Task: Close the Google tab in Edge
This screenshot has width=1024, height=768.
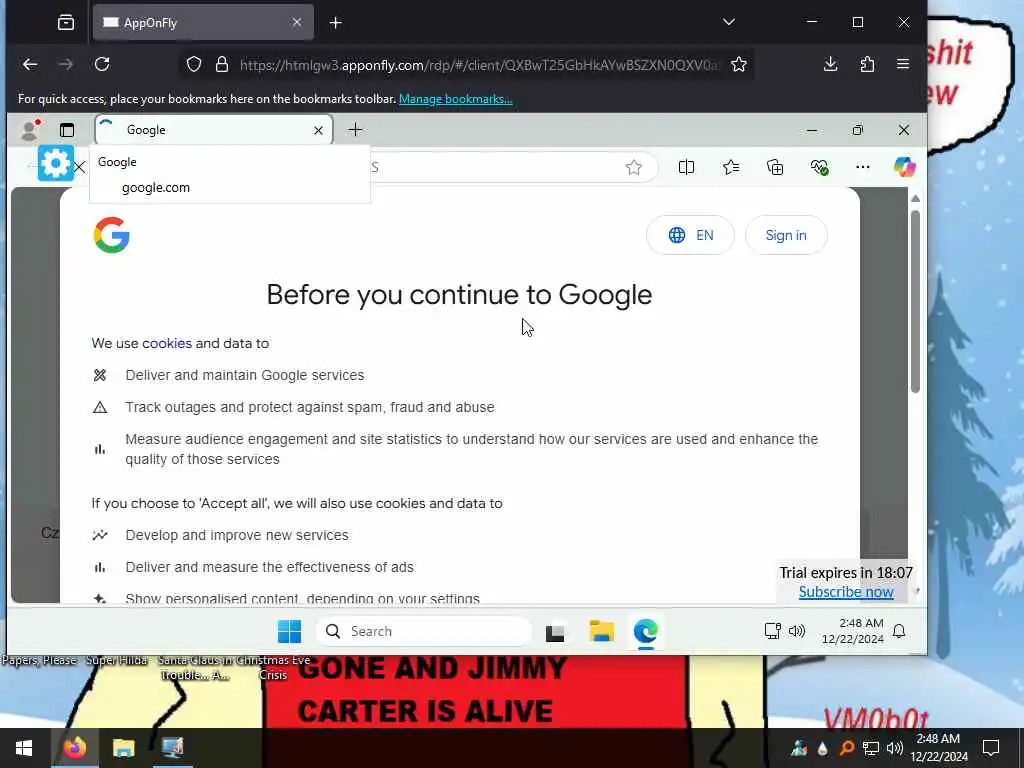Action: point(319,131)
